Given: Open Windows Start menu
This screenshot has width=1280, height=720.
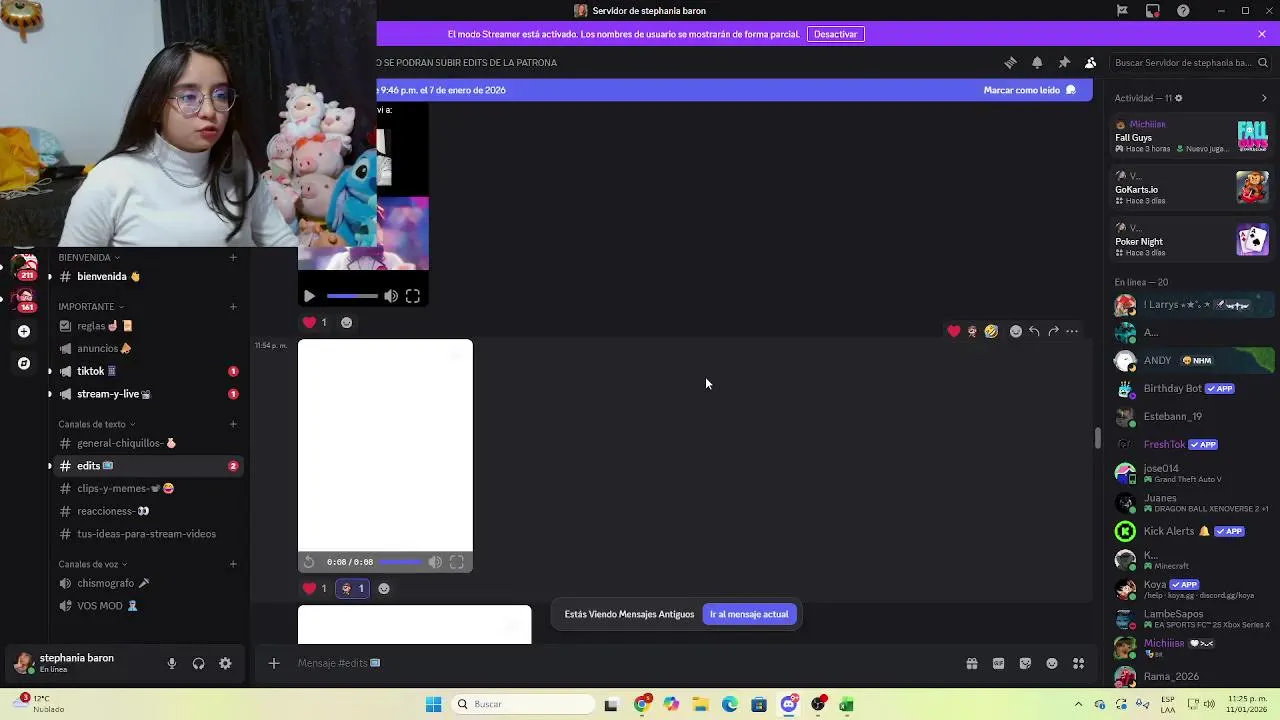Looking at the screenshot, I should click(x=433, y=705).
